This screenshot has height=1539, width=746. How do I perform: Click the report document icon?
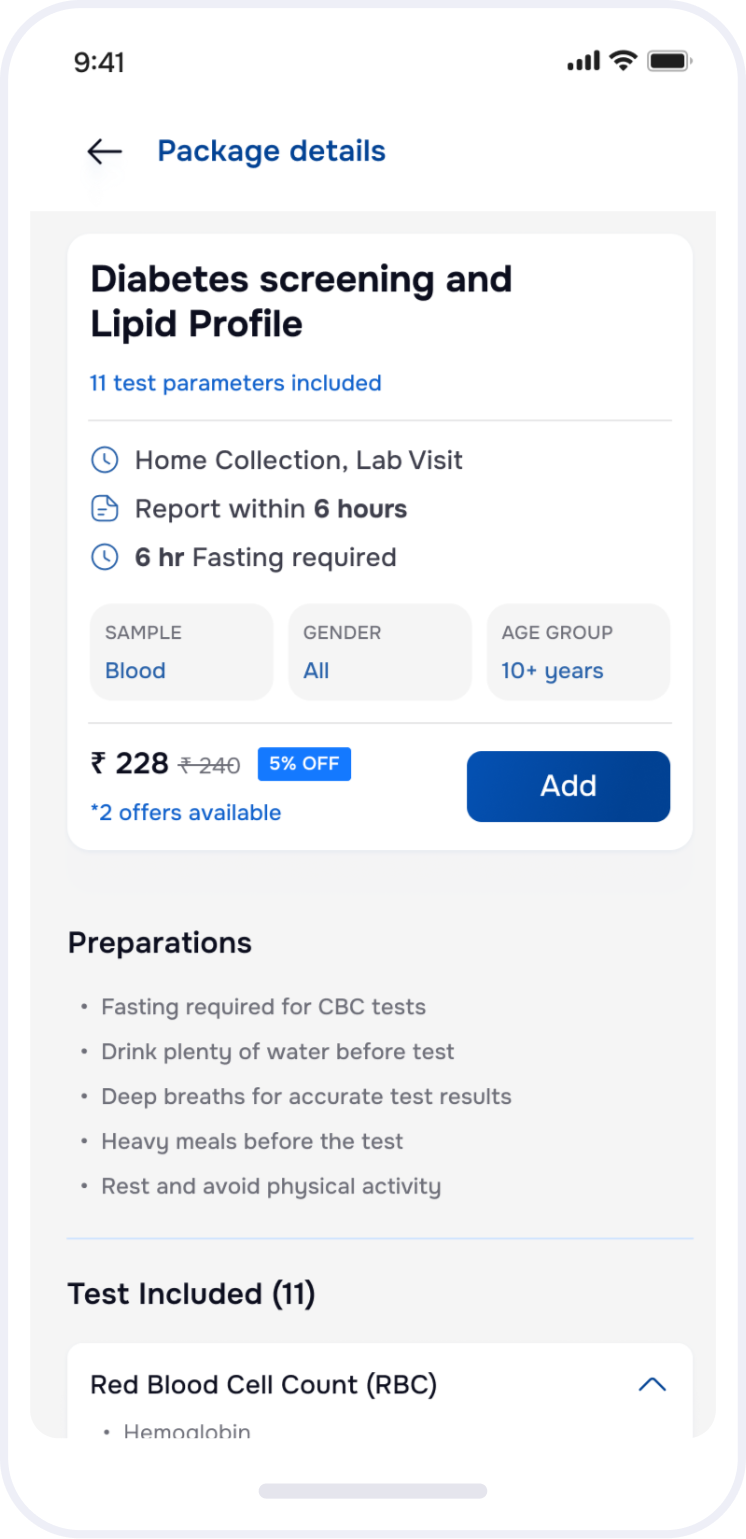[105, 509]
